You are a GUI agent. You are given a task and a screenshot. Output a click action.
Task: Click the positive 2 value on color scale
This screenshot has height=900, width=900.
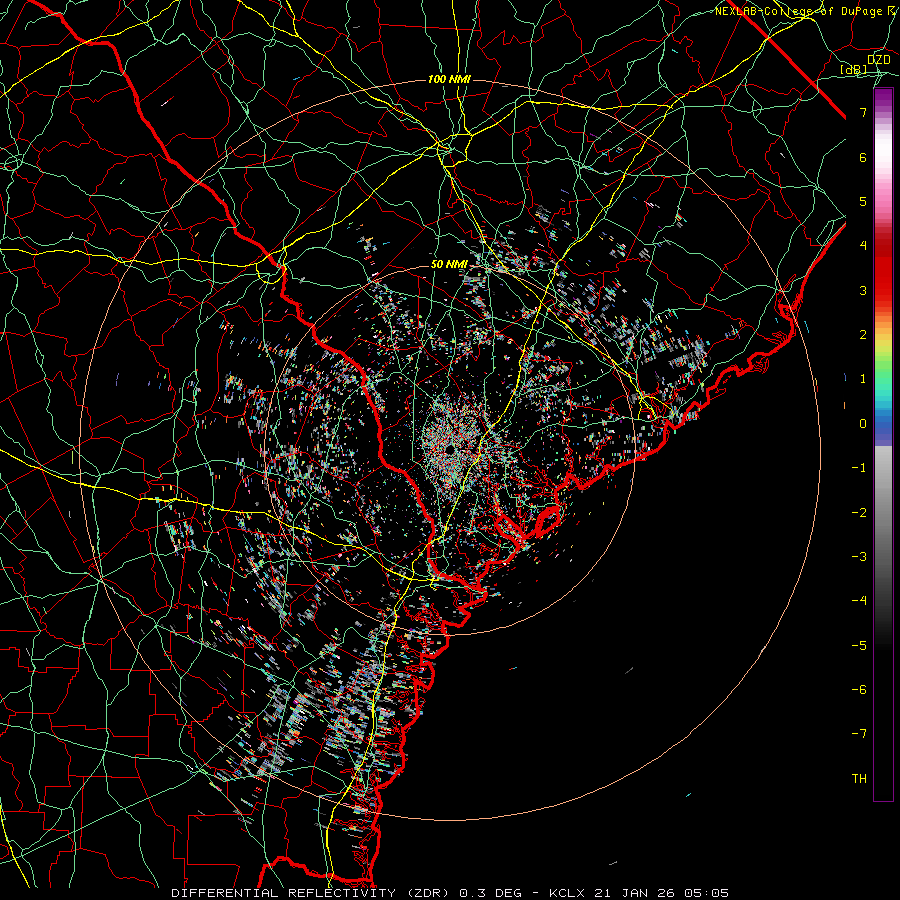863,335
